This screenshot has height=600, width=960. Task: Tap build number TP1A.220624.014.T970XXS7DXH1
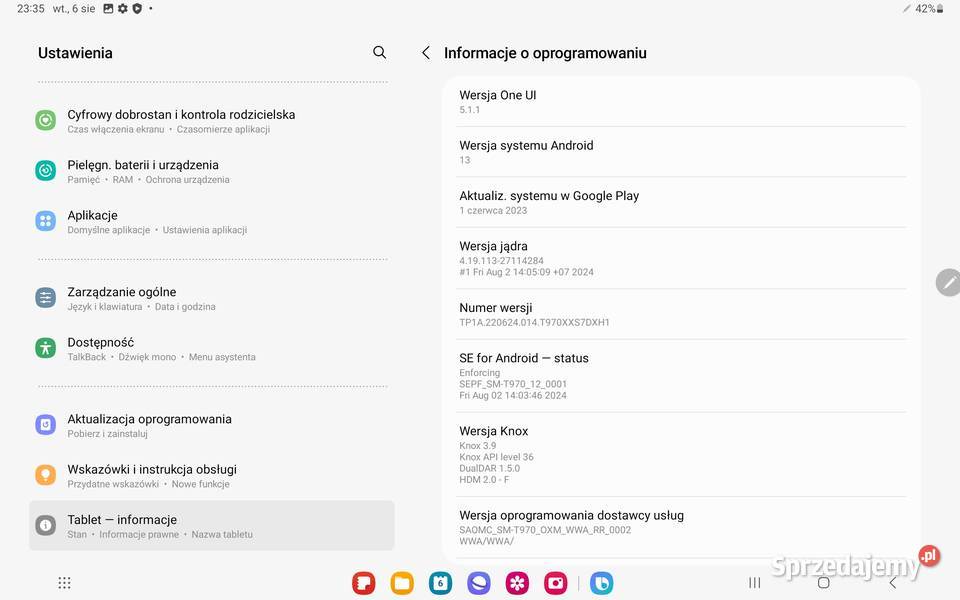click(534, 322)
